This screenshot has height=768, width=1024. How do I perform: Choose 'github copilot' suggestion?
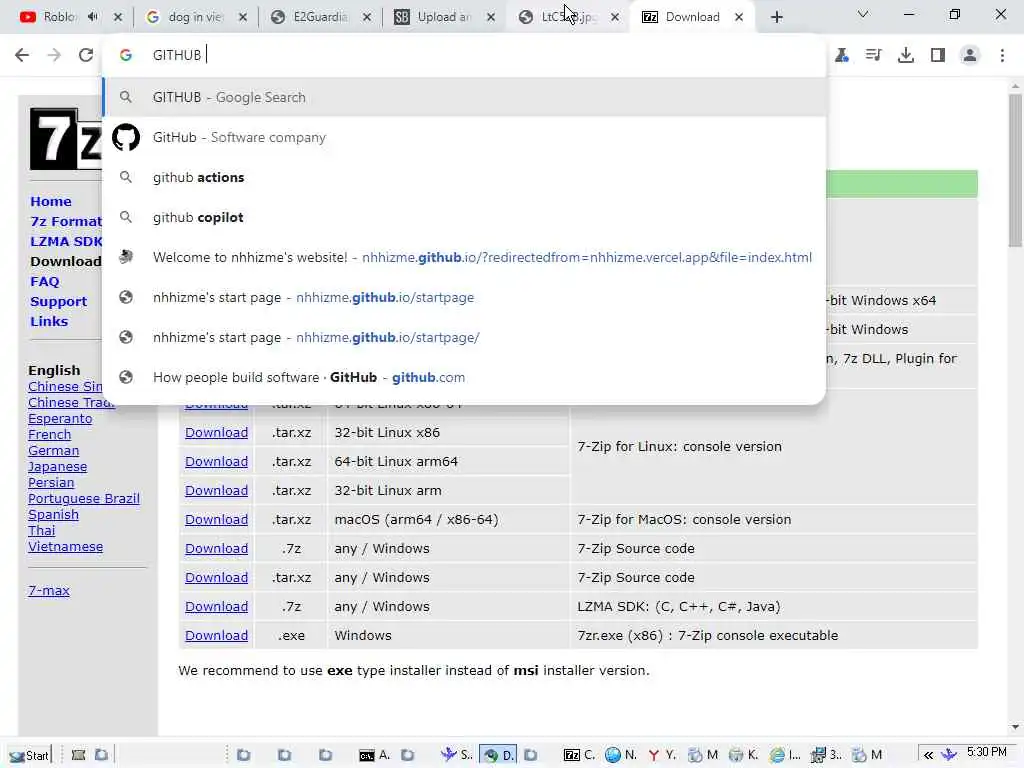[x=464, y=217]
